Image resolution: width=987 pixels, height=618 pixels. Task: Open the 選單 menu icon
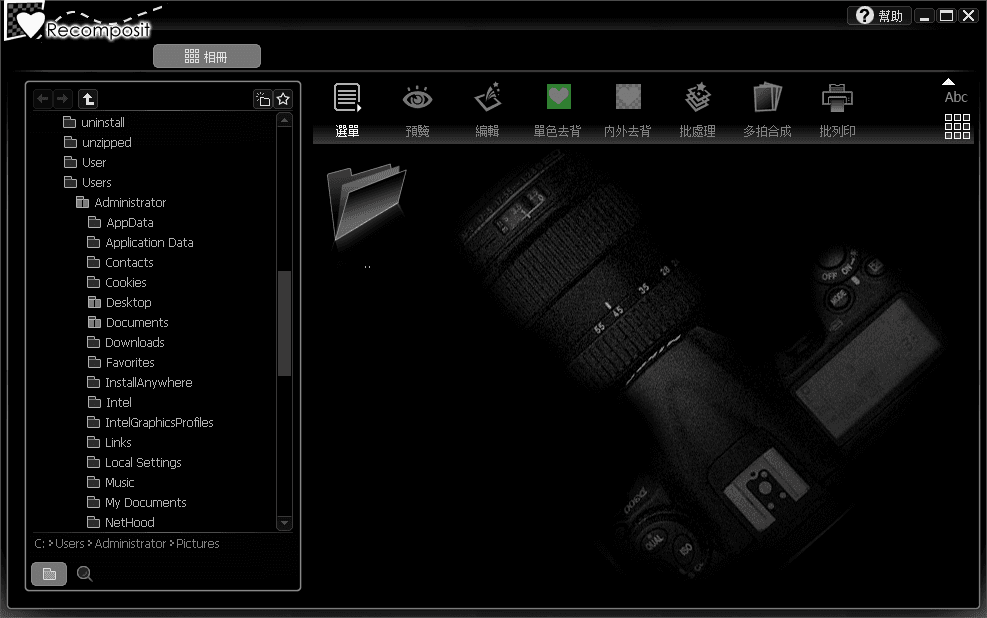tap(347, 99)
